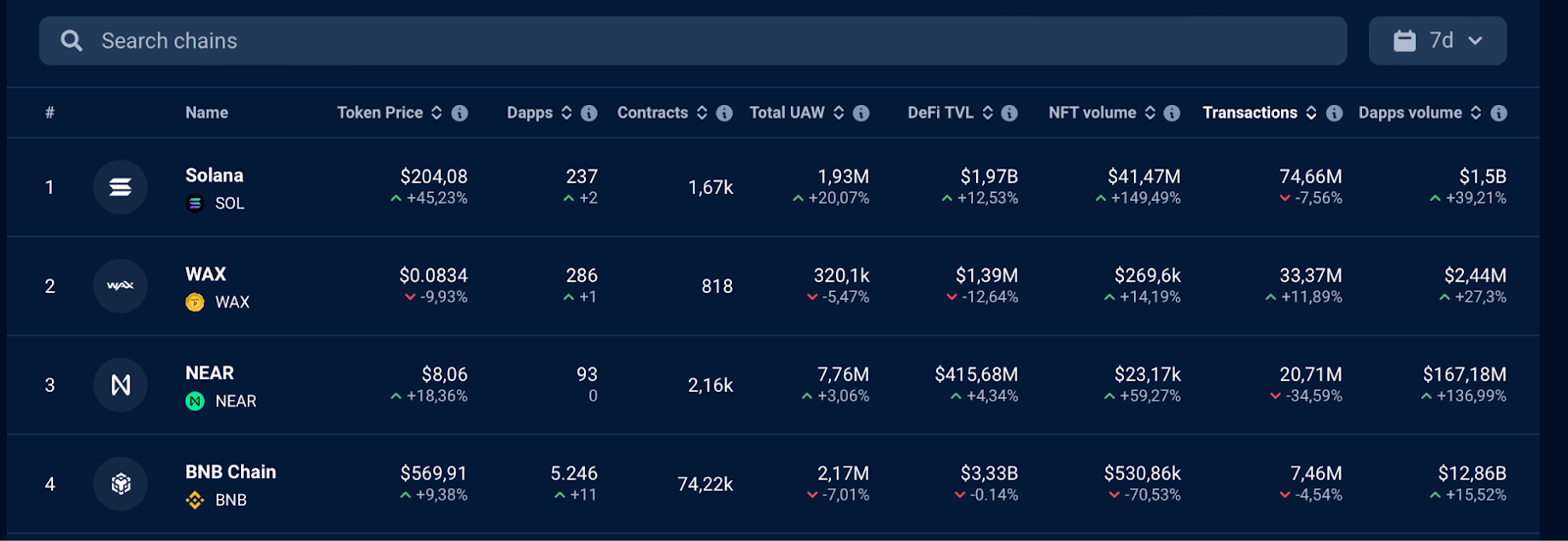
Task: Open the 7d time range dropdown
Action: coord(1438,40)
